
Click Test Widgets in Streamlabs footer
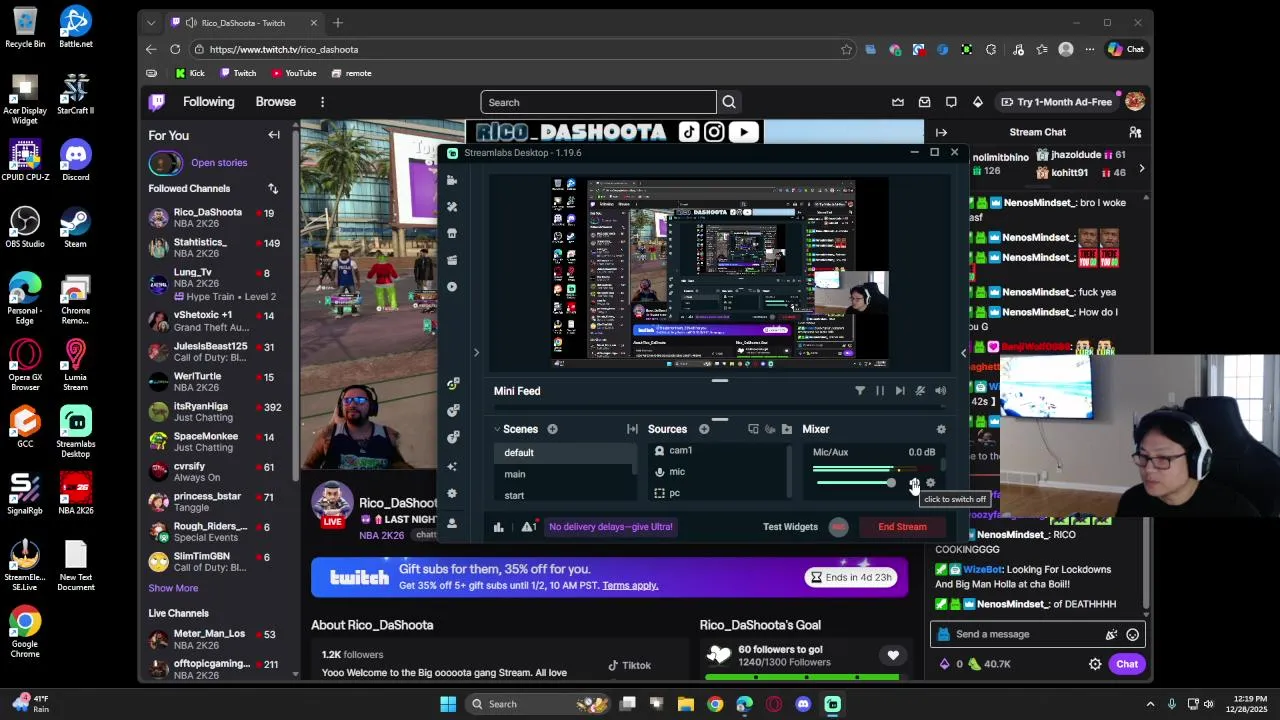click(790, 527)
